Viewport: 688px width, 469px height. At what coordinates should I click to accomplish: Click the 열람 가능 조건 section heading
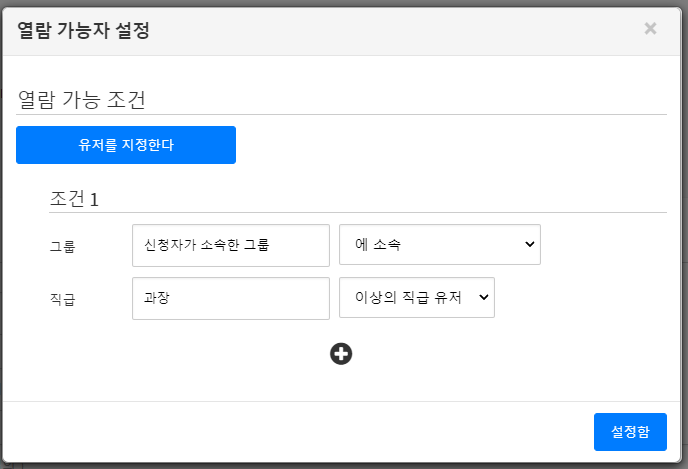pyautogui.click(x=82, y=100)
